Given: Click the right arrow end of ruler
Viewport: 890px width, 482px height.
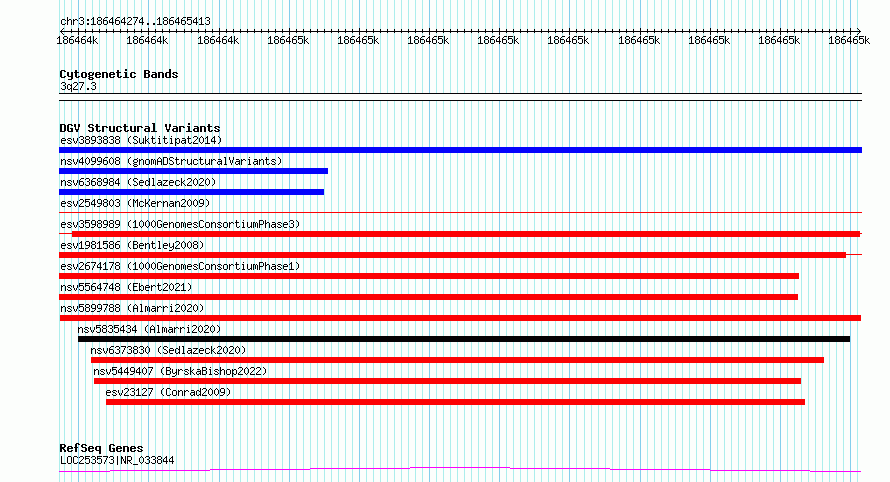Looking at the screenshot, I should [x=858, y=31].
